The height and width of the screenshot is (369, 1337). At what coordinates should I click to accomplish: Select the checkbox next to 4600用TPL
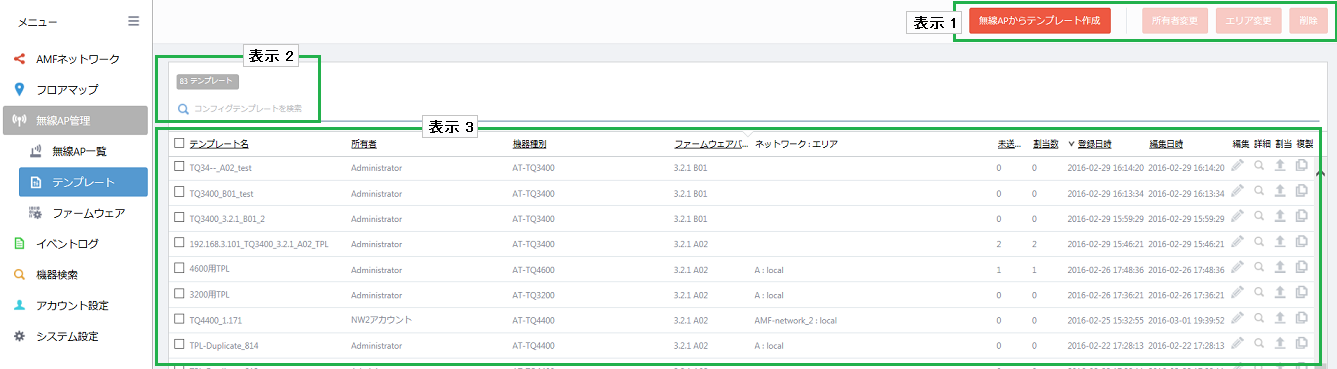[179, 268]
